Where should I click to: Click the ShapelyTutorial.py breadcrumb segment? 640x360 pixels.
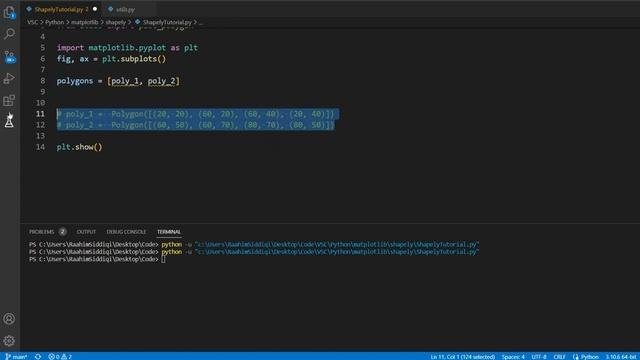tap(167, 22)
